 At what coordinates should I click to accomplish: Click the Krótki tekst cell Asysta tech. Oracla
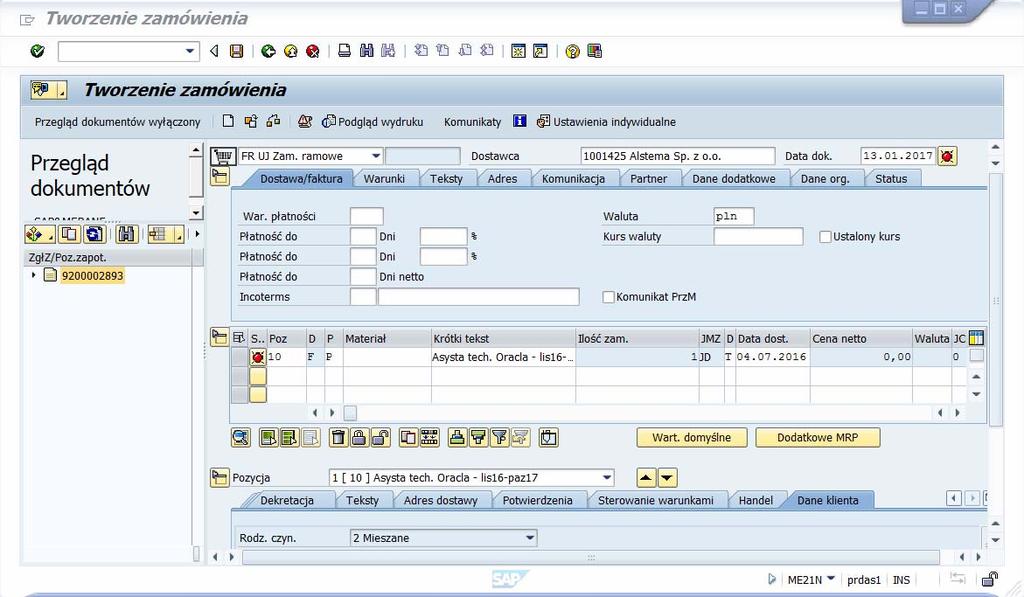click(503, 357)
